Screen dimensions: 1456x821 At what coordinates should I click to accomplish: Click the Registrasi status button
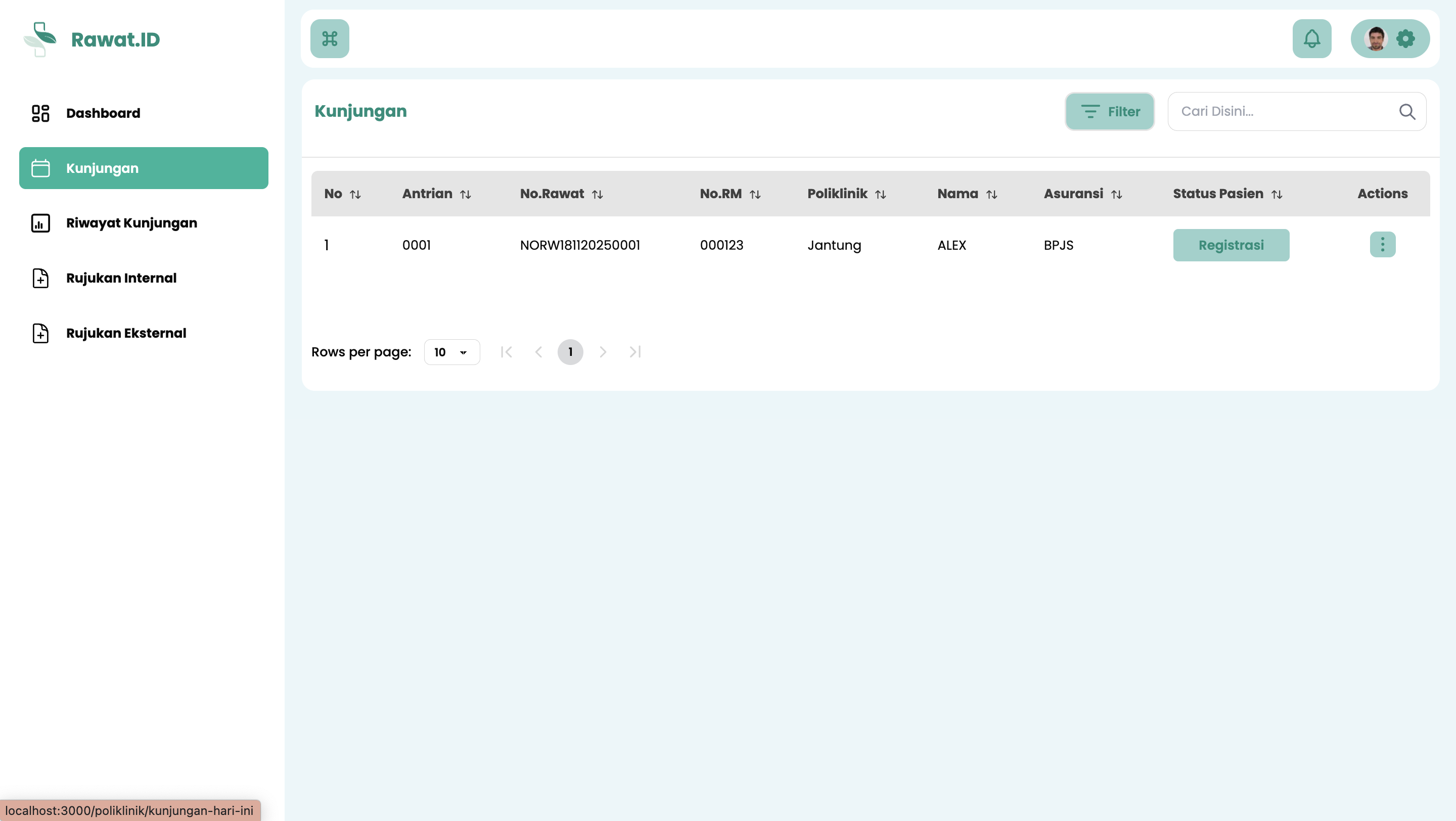pyautogui.click(x=1231, y=245)
